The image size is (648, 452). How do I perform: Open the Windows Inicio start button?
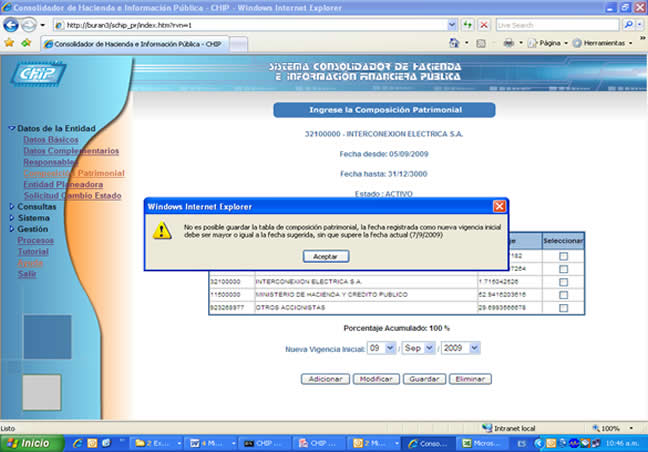click(x=32, y=443)
